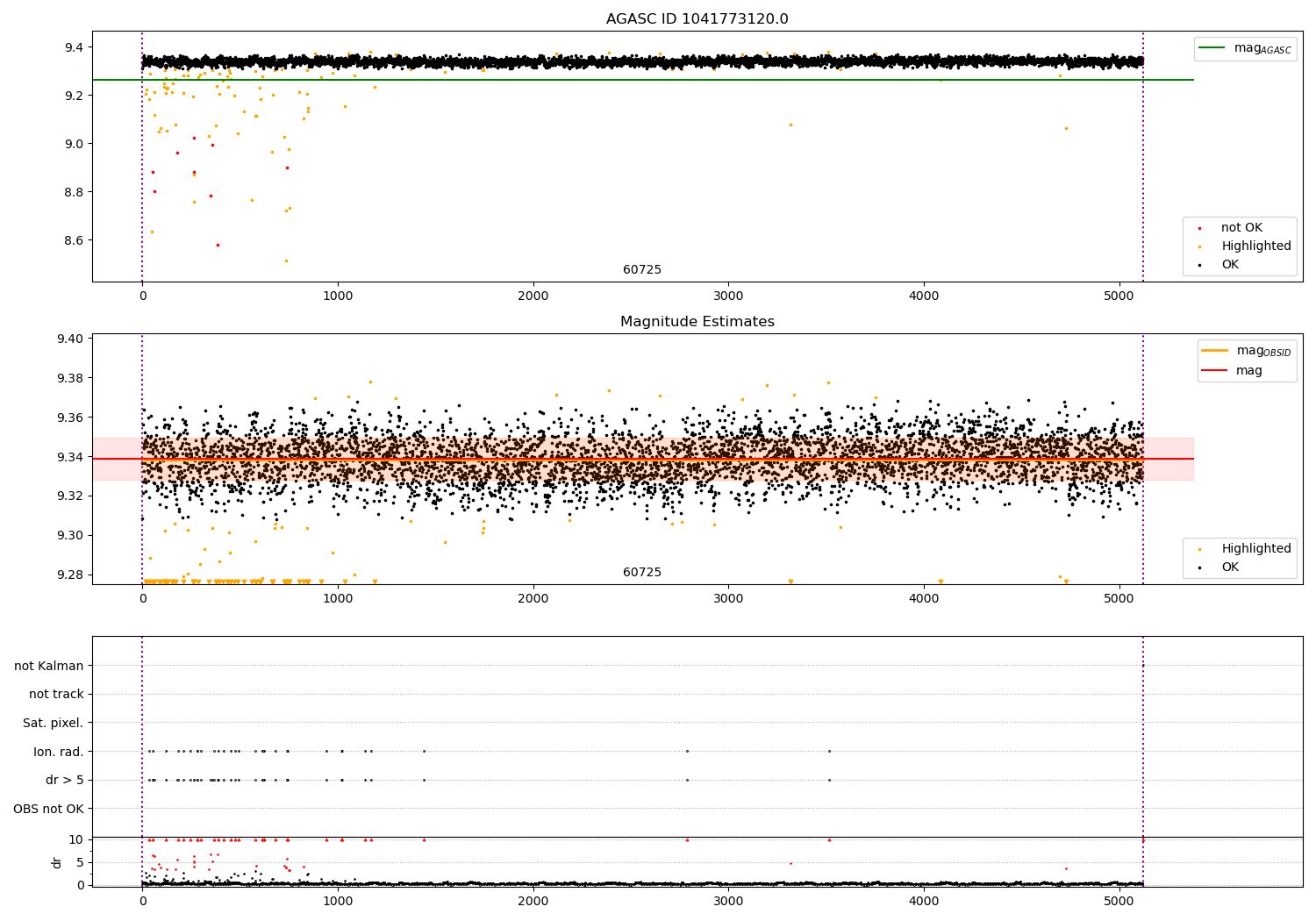Click the '60725' label in Magnitude Estimates plot
This screenshot has height=921, width=1316.
(x=642, y=573)
